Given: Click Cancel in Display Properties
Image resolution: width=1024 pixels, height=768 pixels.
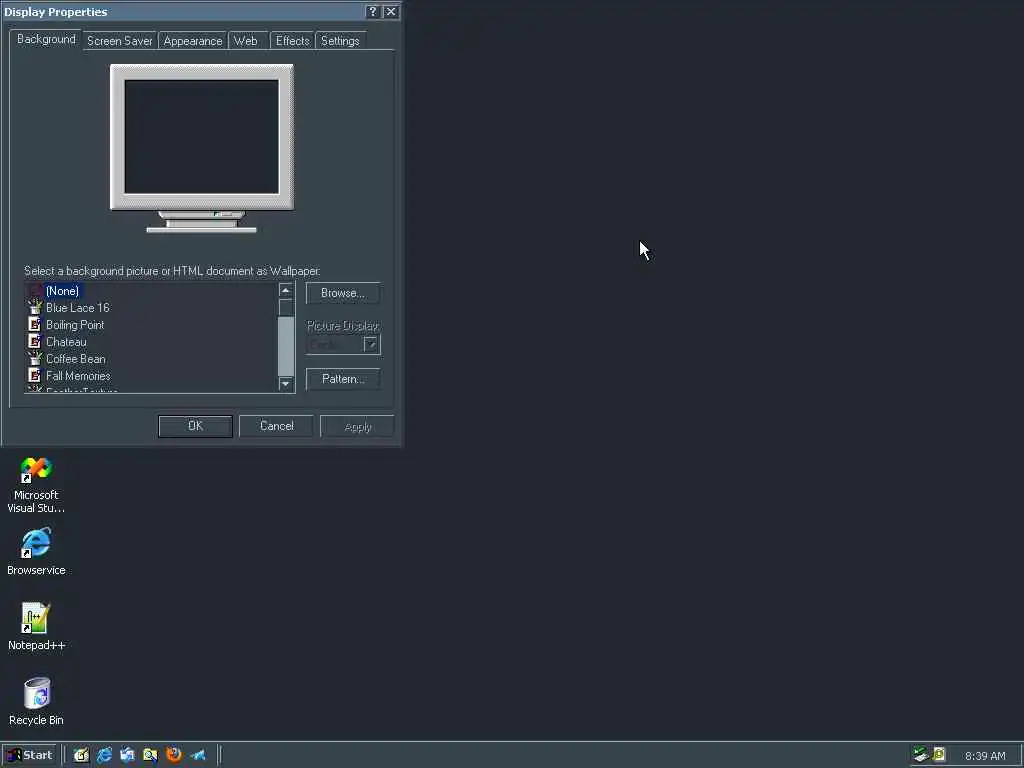Looking at the screenshot, I should click(x=276, y=426).
